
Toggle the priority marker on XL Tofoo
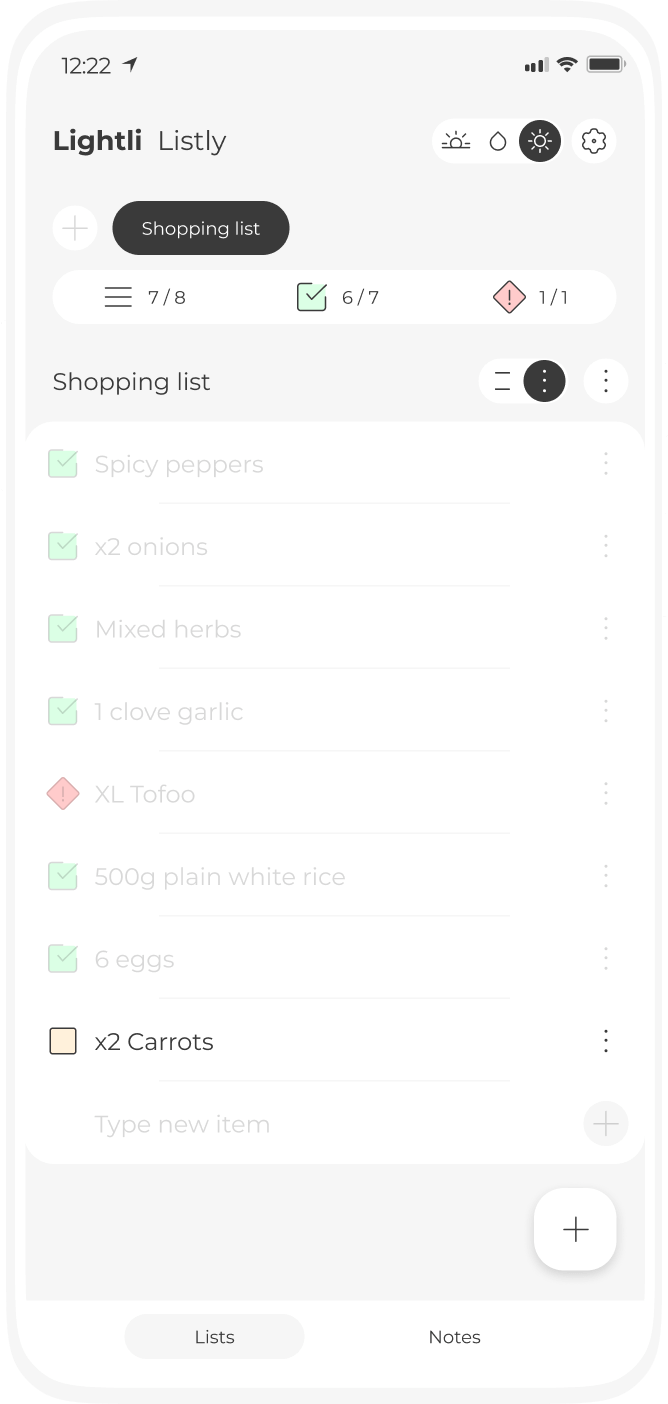click(62, 793)
